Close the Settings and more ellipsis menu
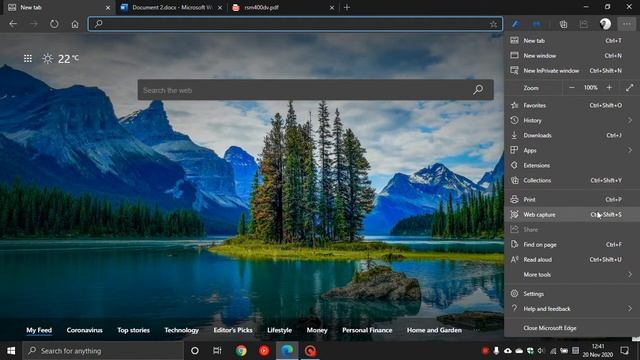 pos(627,24)
